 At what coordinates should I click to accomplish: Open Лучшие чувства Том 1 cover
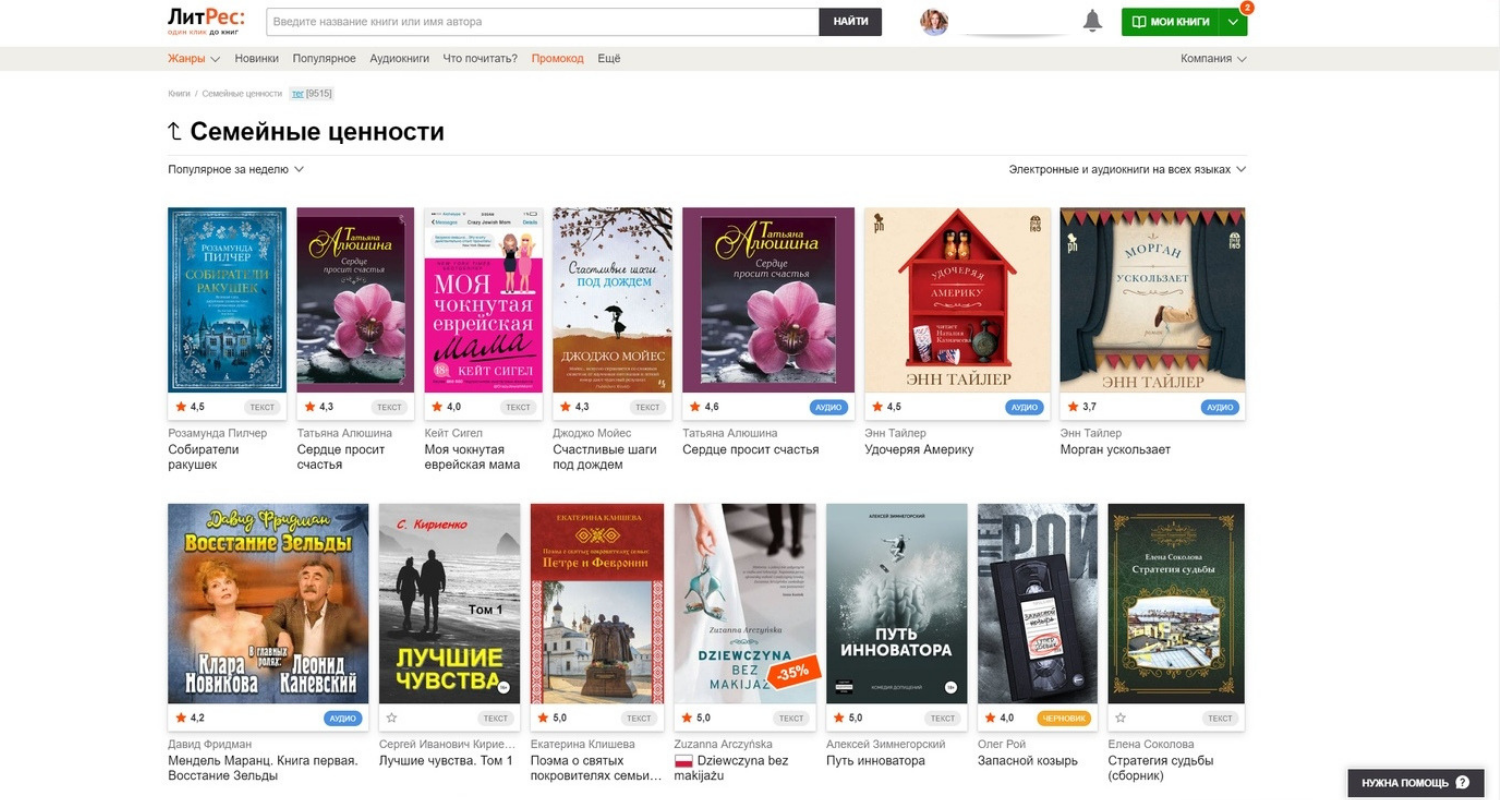coord(449,603)
